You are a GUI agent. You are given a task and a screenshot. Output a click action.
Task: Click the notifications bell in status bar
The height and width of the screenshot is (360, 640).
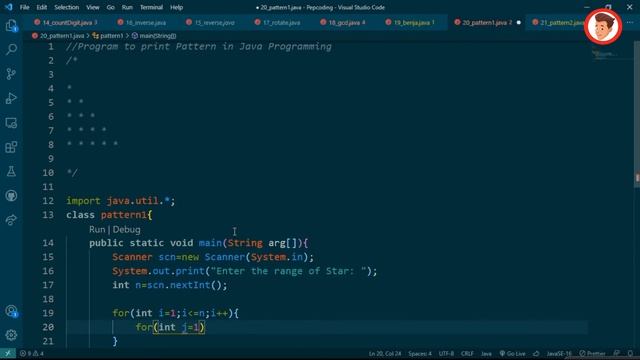coord(631,353)
